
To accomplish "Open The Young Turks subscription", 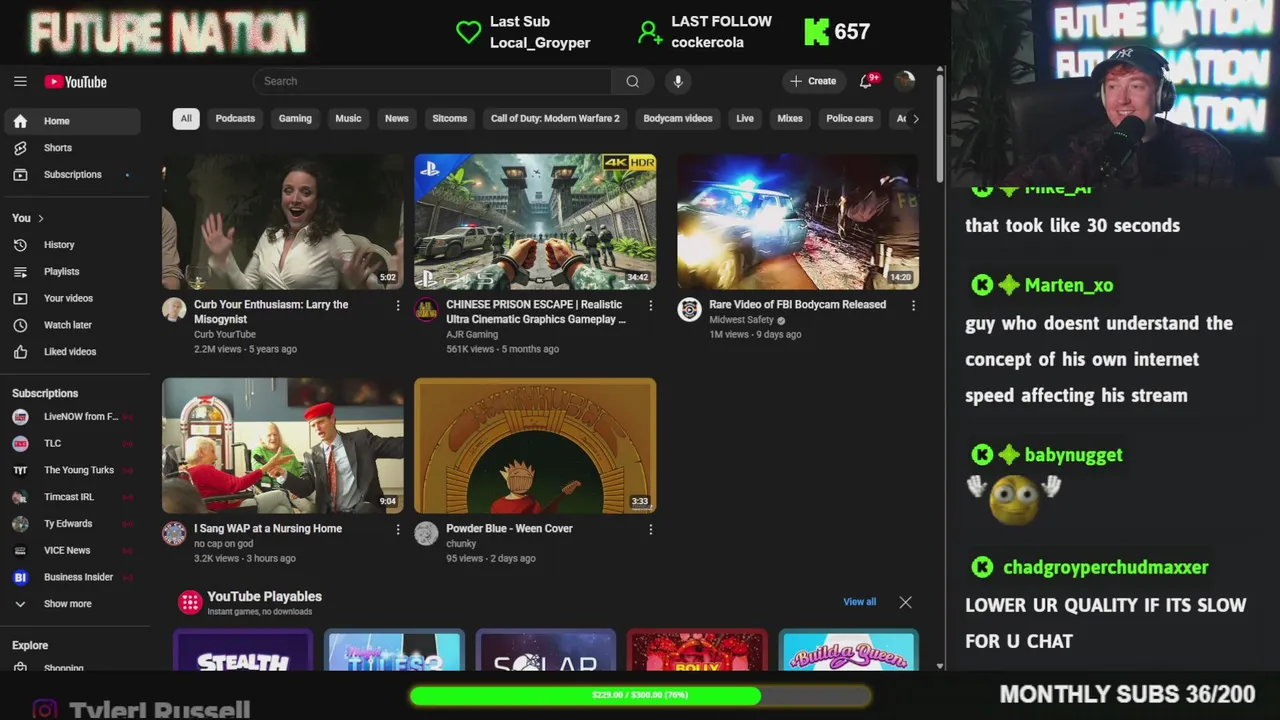I will coord(70,470).
